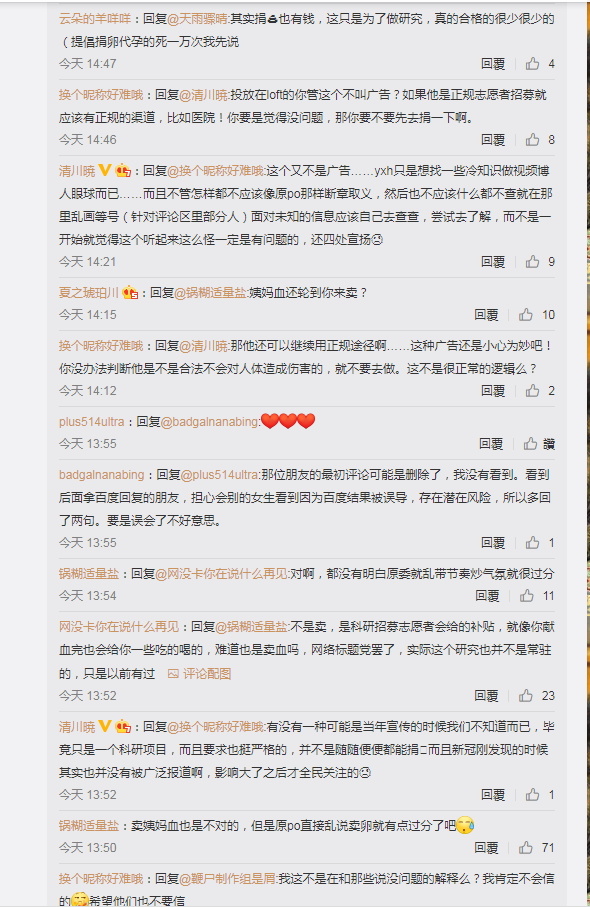Open 网没卡你在说什么再见 profile link
This screenshot has width=590, height=907.
click(x=119, y=626)
